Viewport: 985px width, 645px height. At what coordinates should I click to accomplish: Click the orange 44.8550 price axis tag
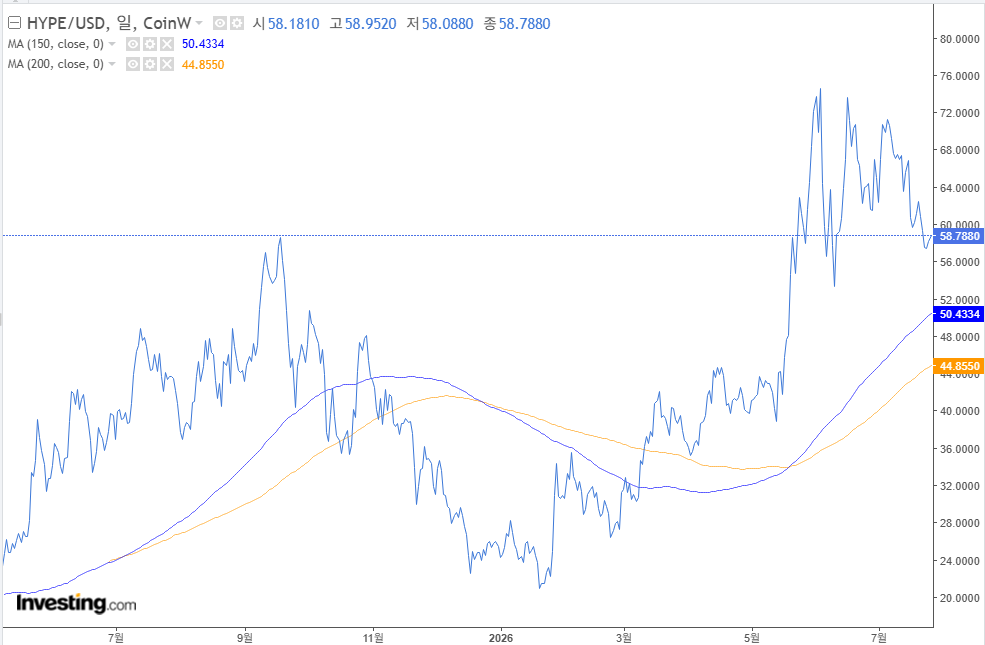click(x=959, y=366)
